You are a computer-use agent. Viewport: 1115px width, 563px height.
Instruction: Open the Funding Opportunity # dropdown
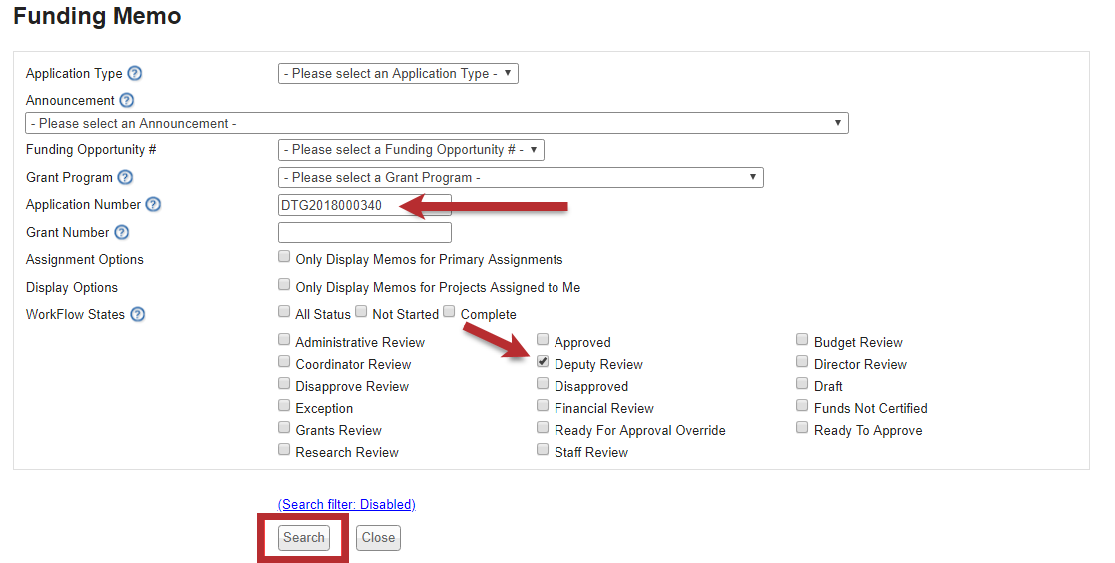point(411,150)
